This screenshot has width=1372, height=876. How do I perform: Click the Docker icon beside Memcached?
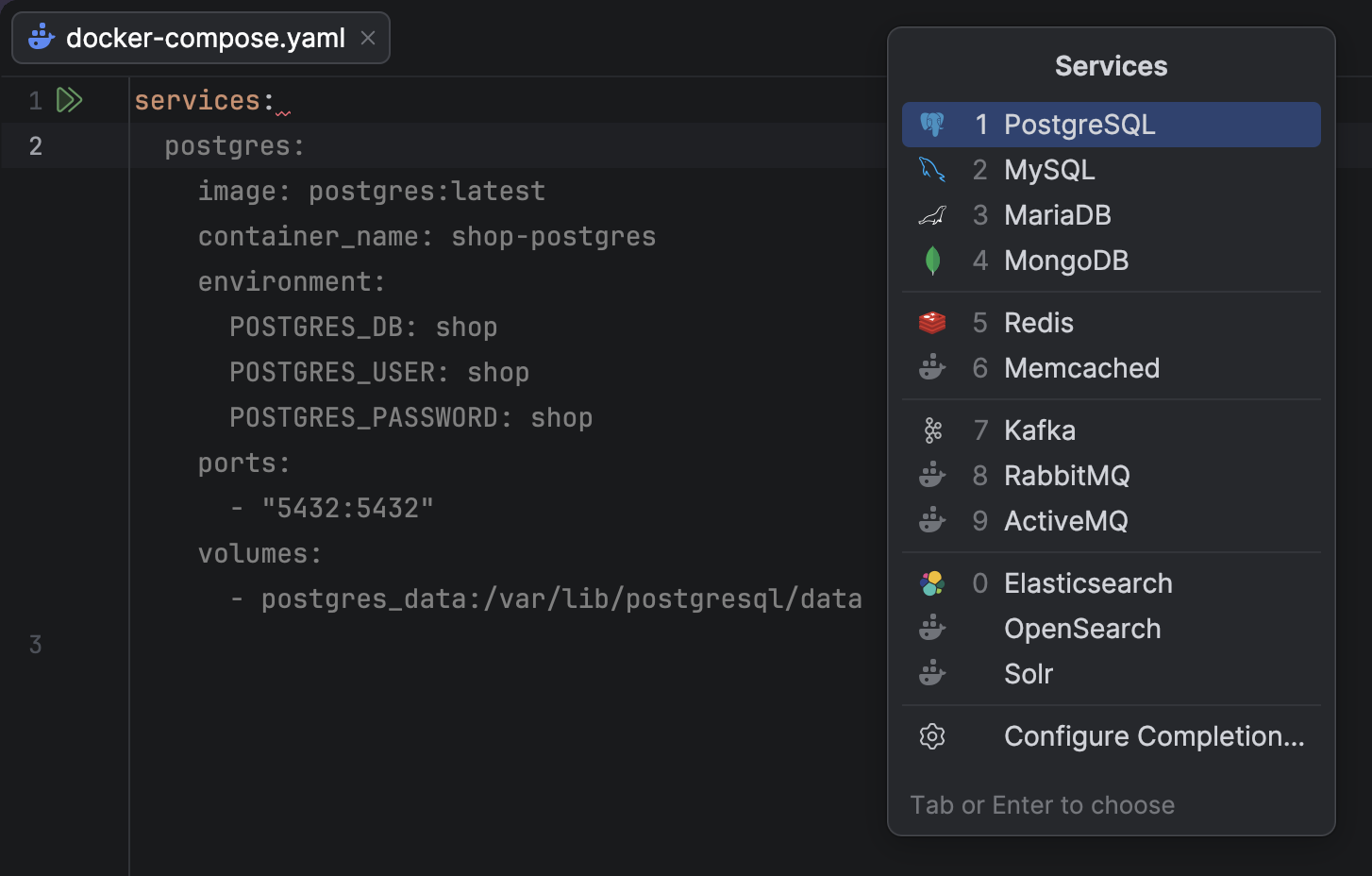(x=932, y=368)
